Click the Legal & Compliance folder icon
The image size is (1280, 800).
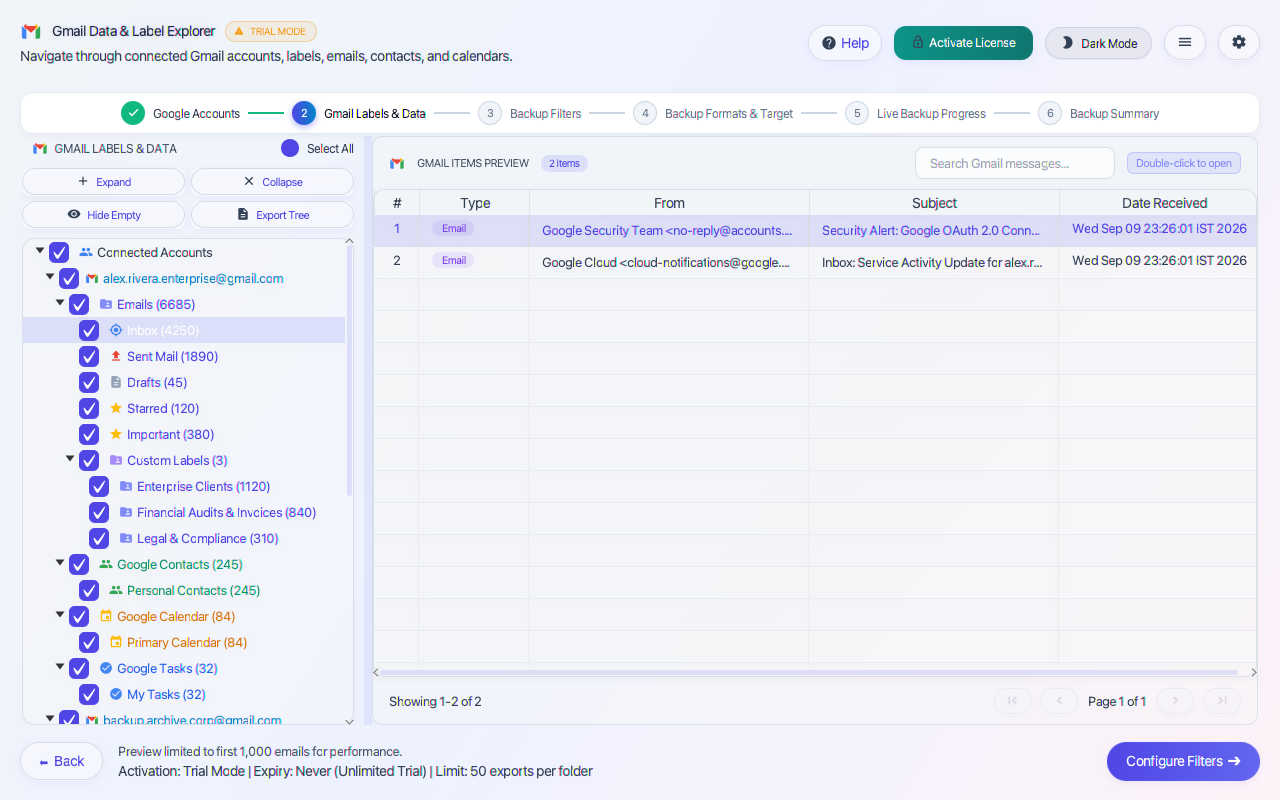[125, 538]
